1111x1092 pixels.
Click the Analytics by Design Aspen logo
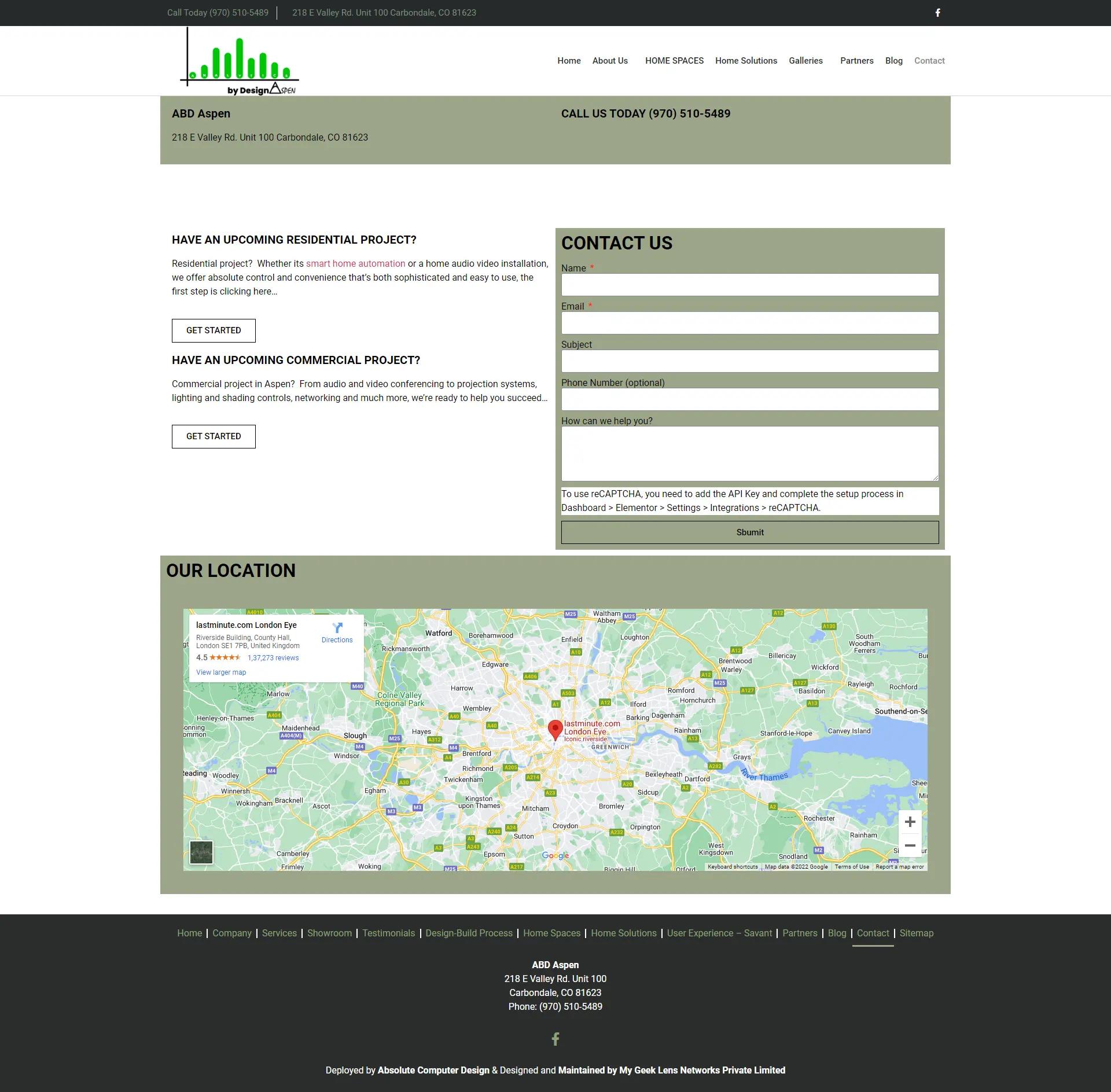tap(240, 62)
